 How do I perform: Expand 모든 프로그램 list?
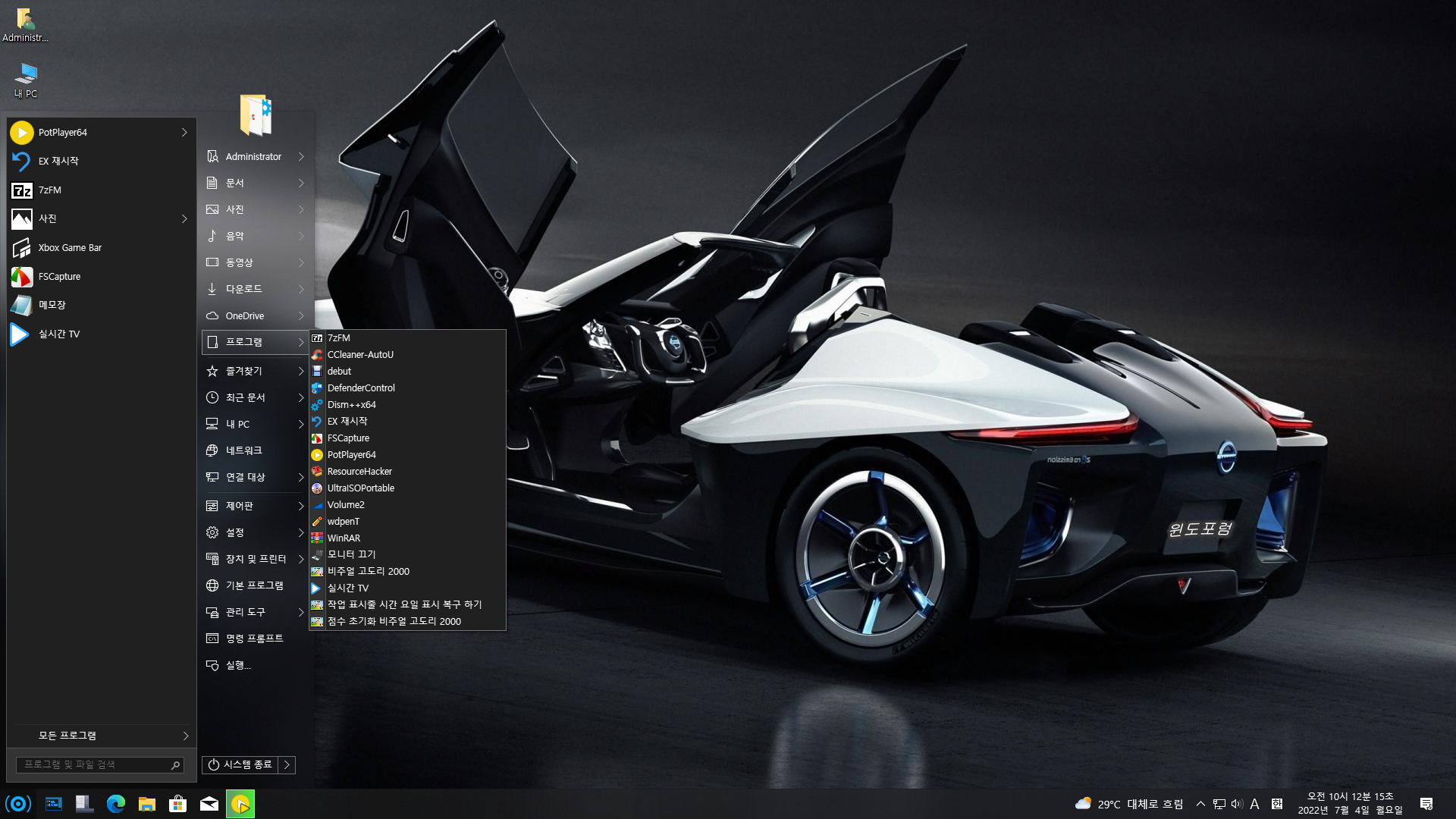[100, 736]
